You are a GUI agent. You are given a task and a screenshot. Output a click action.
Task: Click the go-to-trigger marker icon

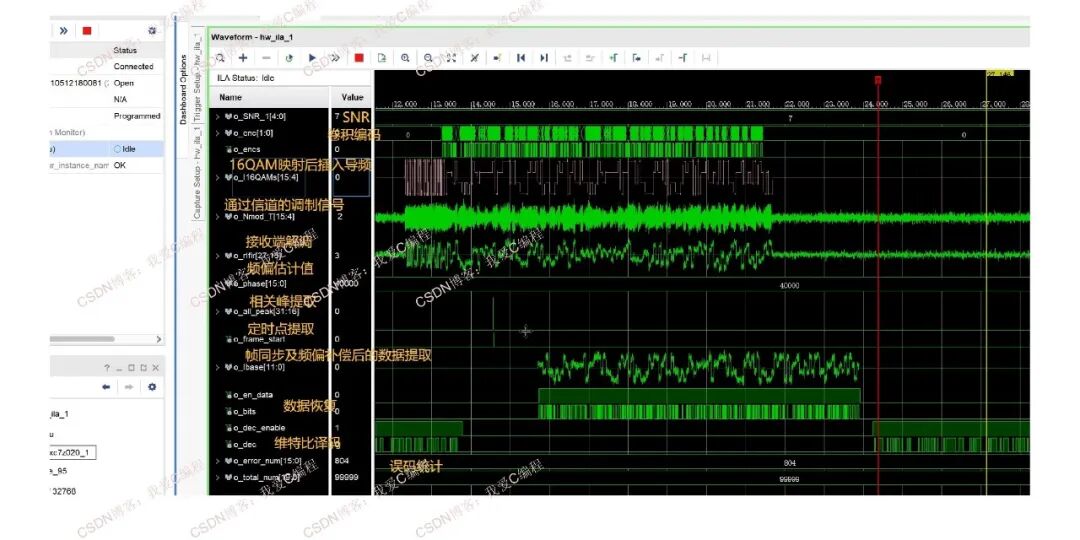tap(497, 58)
